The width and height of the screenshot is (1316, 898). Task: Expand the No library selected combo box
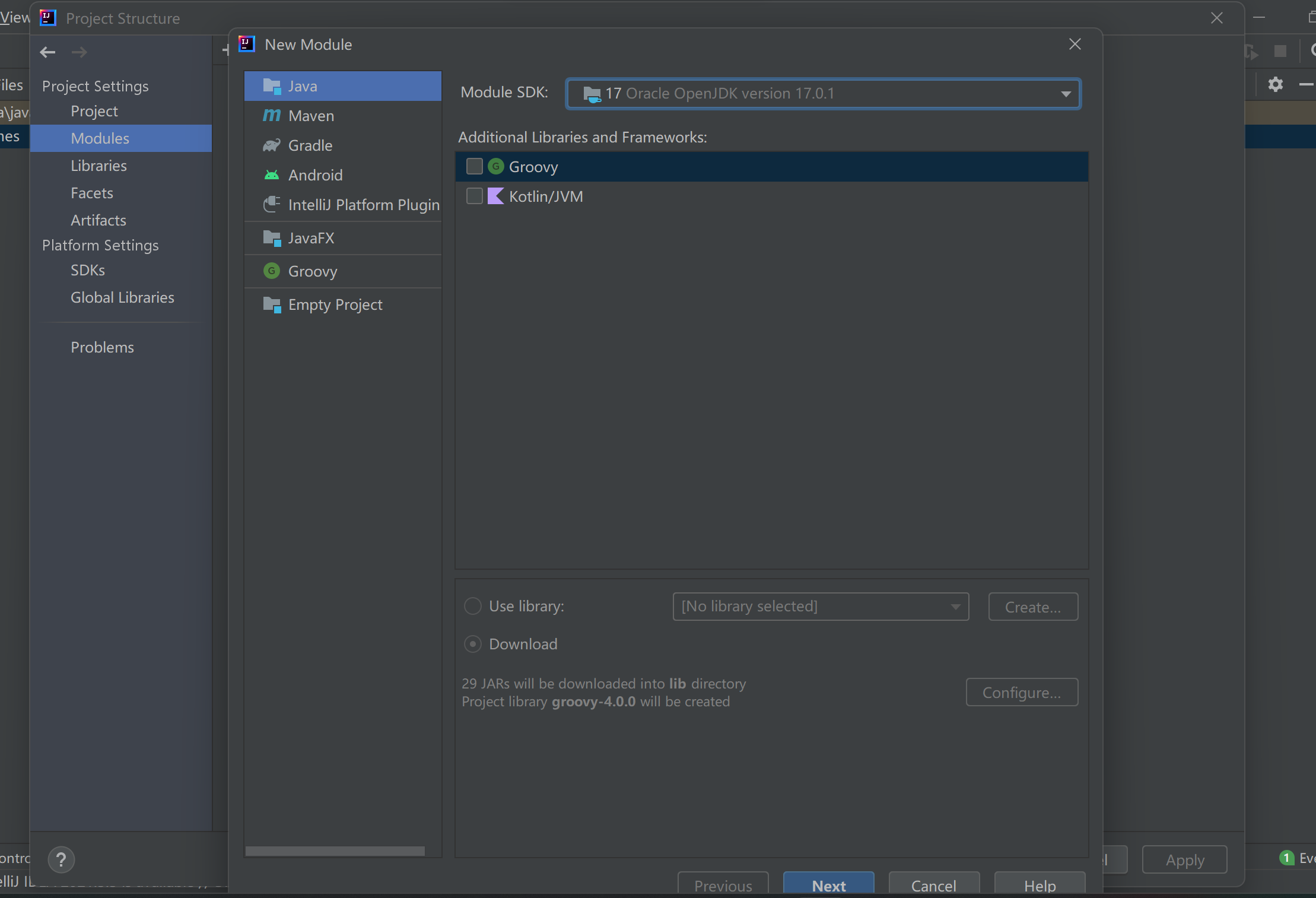820,607
